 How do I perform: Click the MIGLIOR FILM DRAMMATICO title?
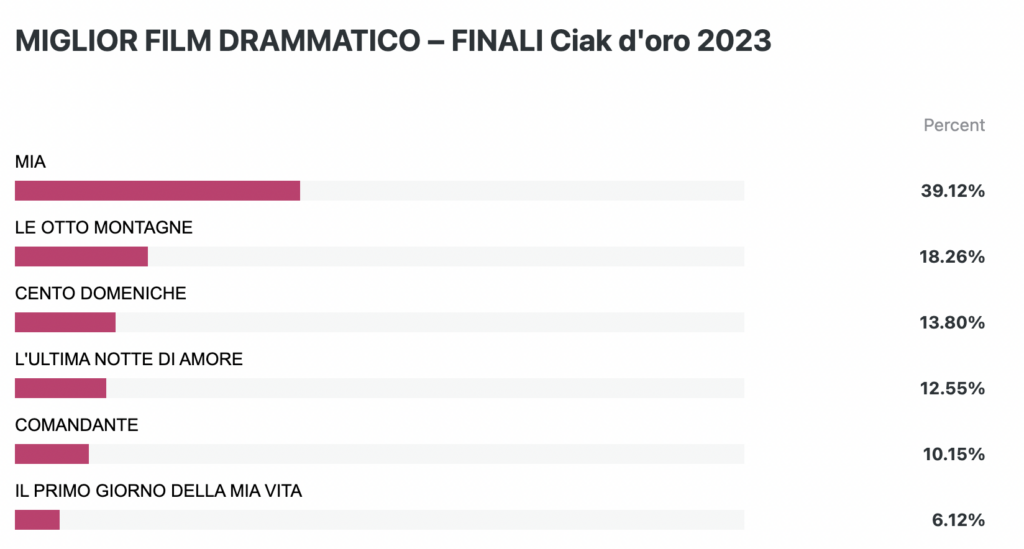click(x=393, y=41)
